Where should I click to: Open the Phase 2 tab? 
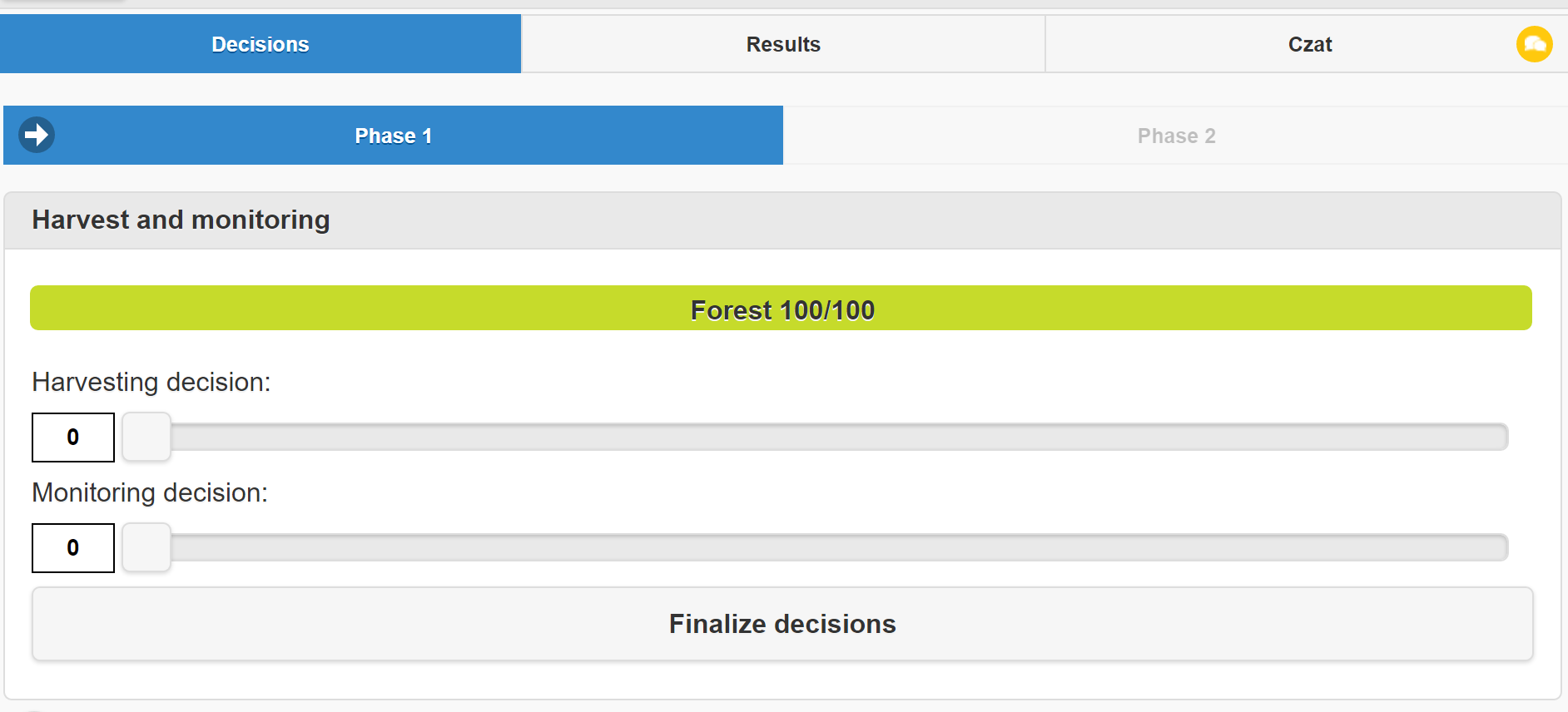pyautogui.click(x=1175, y=135)
